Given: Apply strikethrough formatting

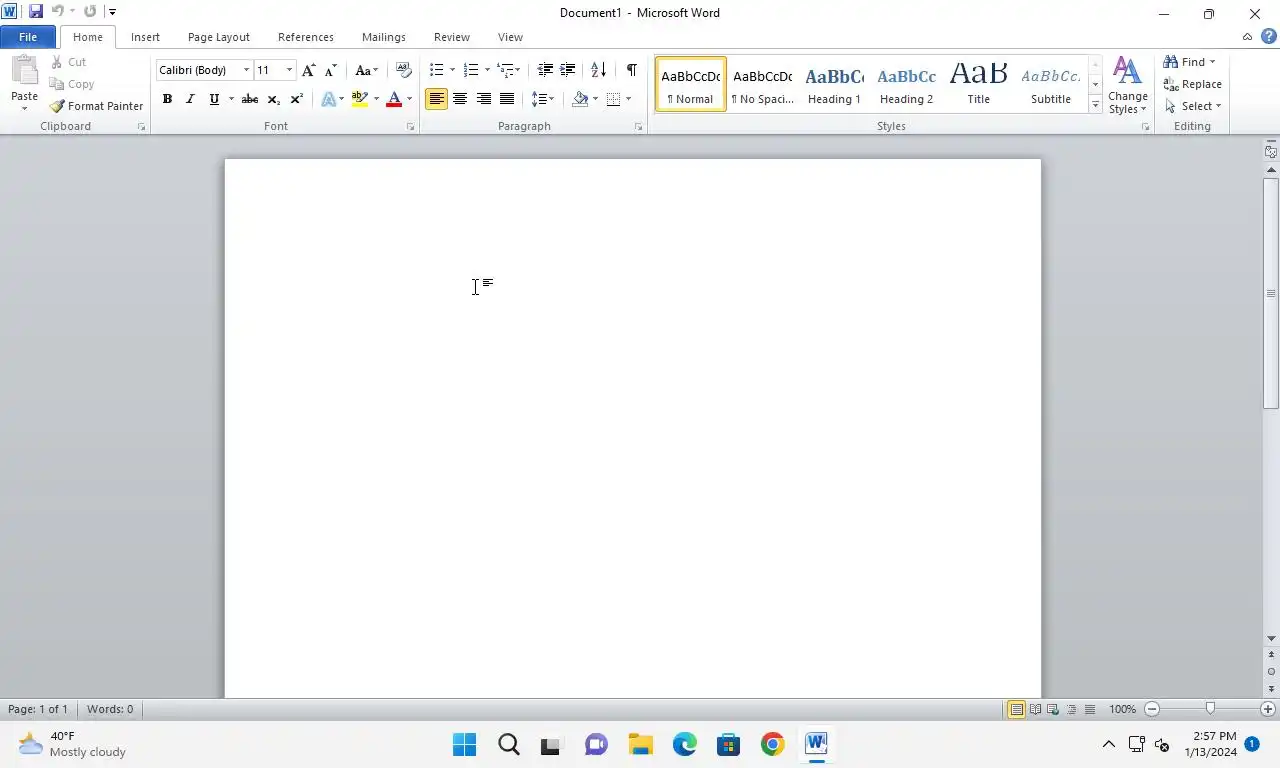Looking at the screenshot, I should point(250,99).
